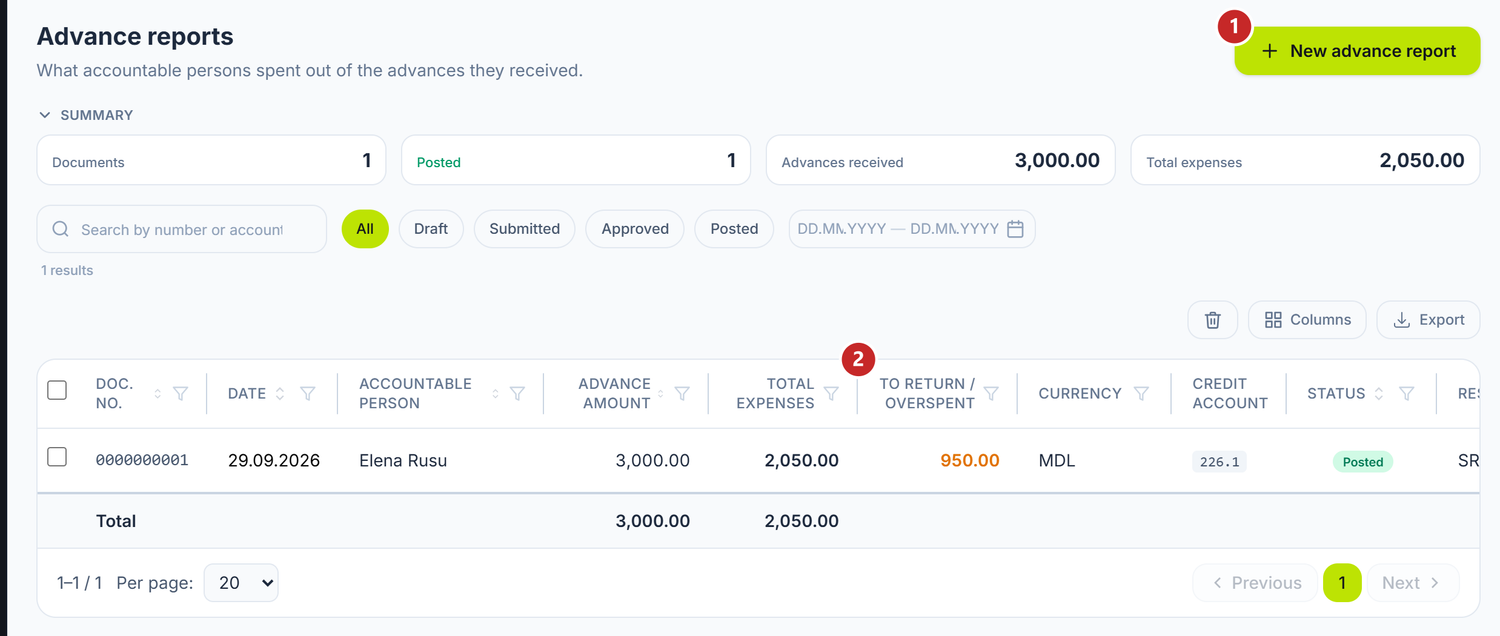Click the trash delete icon button
This screenshot has width=1500, height=636.
click(1213, 320)
